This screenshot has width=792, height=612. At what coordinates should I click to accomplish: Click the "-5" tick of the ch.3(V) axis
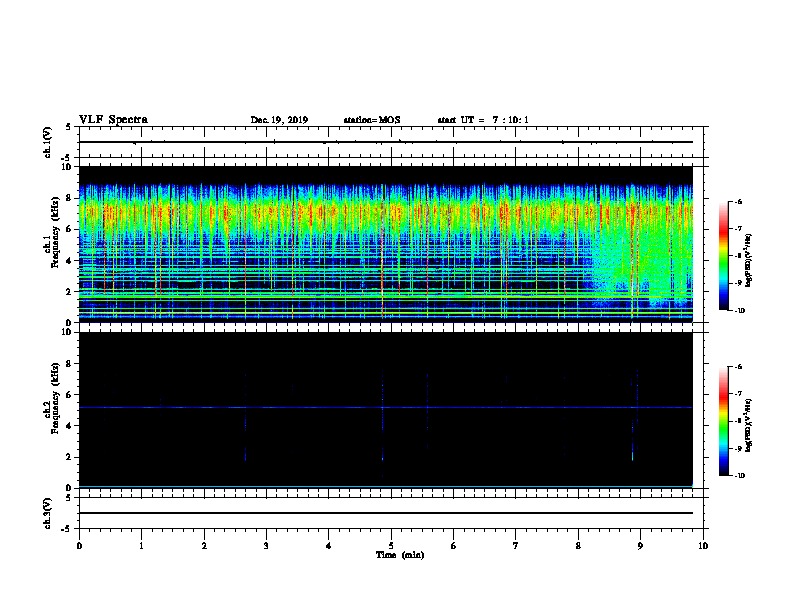point(67,529)
